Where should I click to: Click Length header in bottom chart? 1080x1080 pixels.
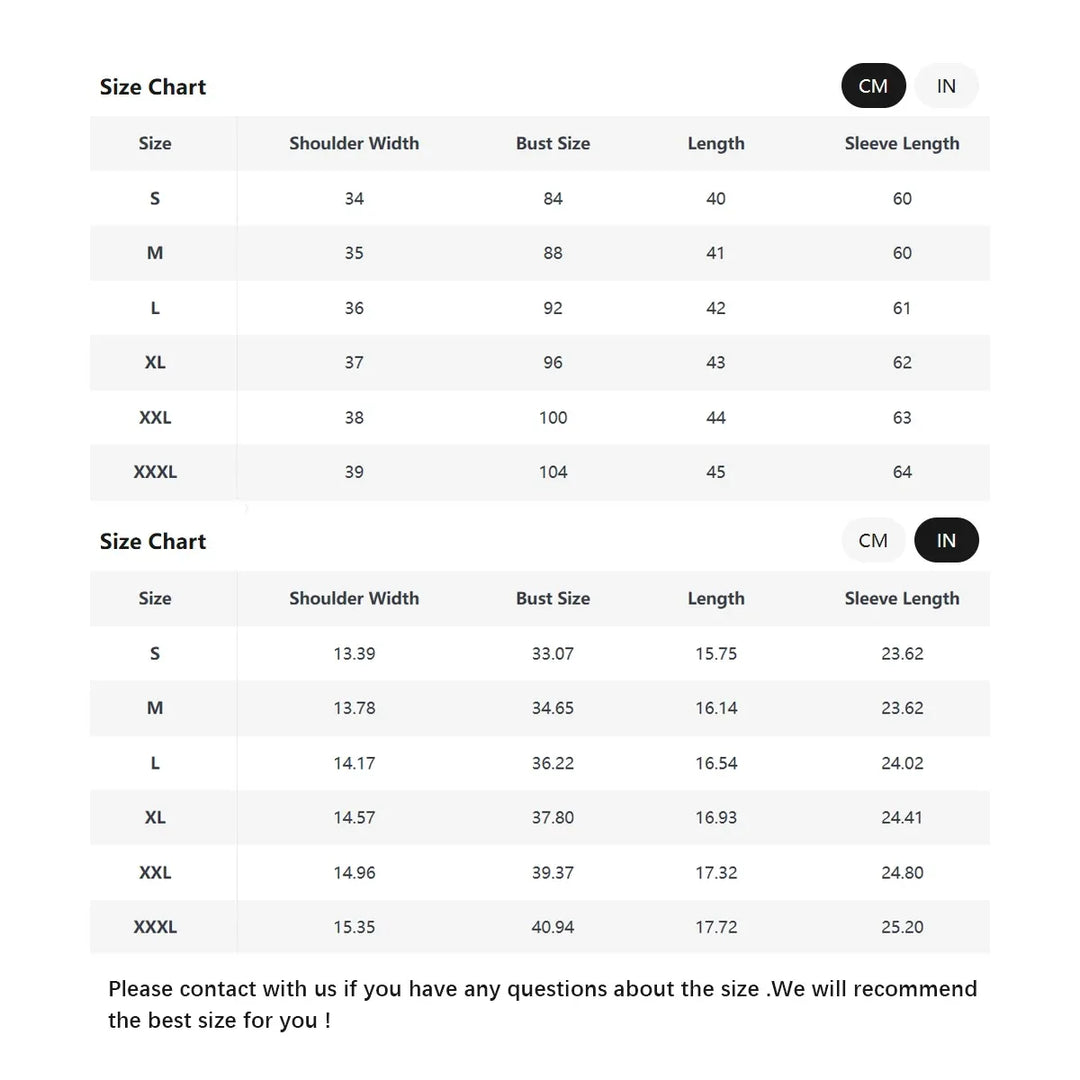716,598
